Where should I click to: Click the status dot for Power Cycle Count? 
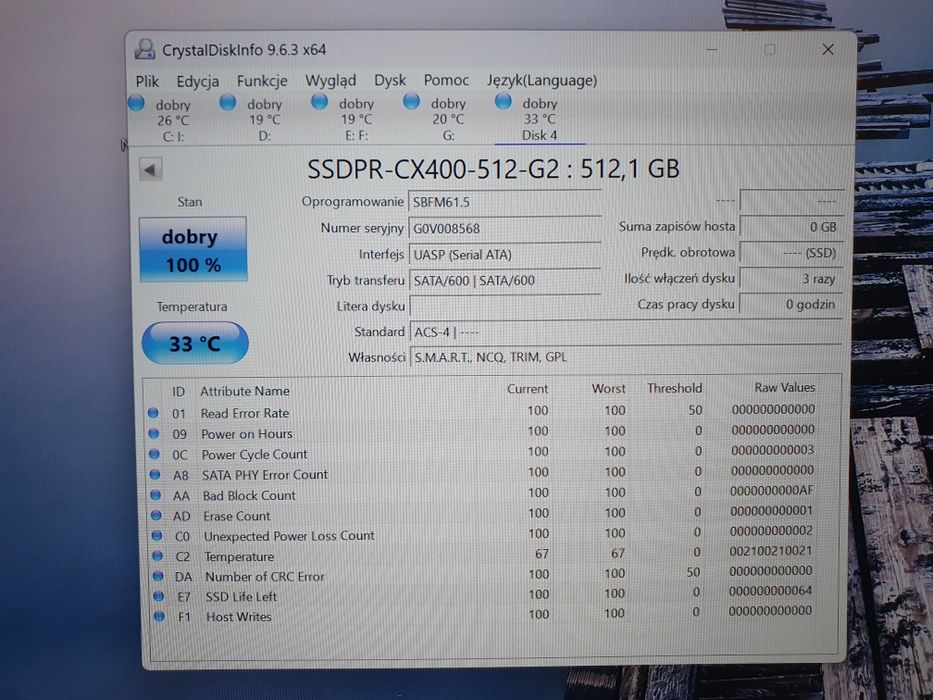(154, 454)
